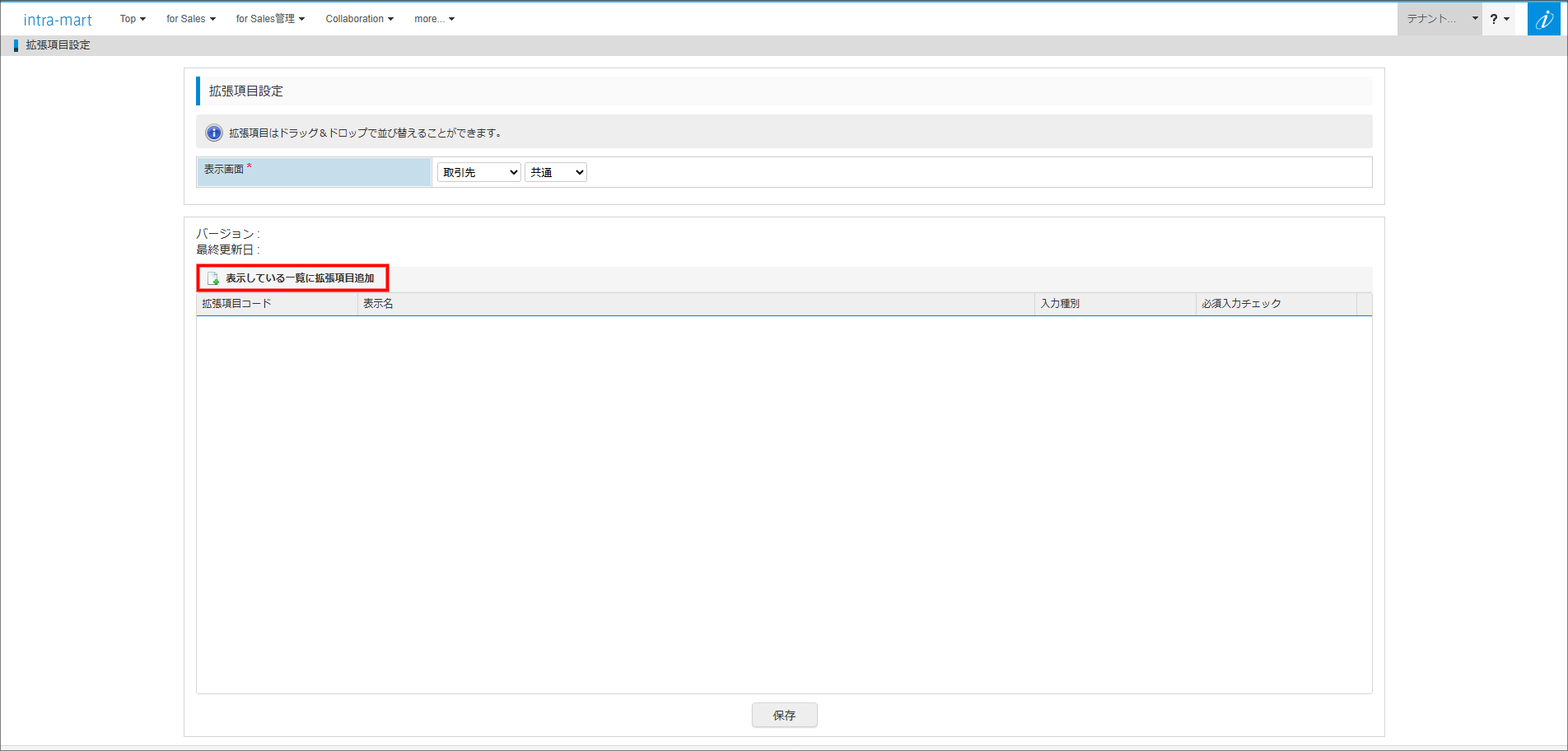Click the 拡張項目コード column header
The image size is (1568, 751).
[x=277, y=304]
